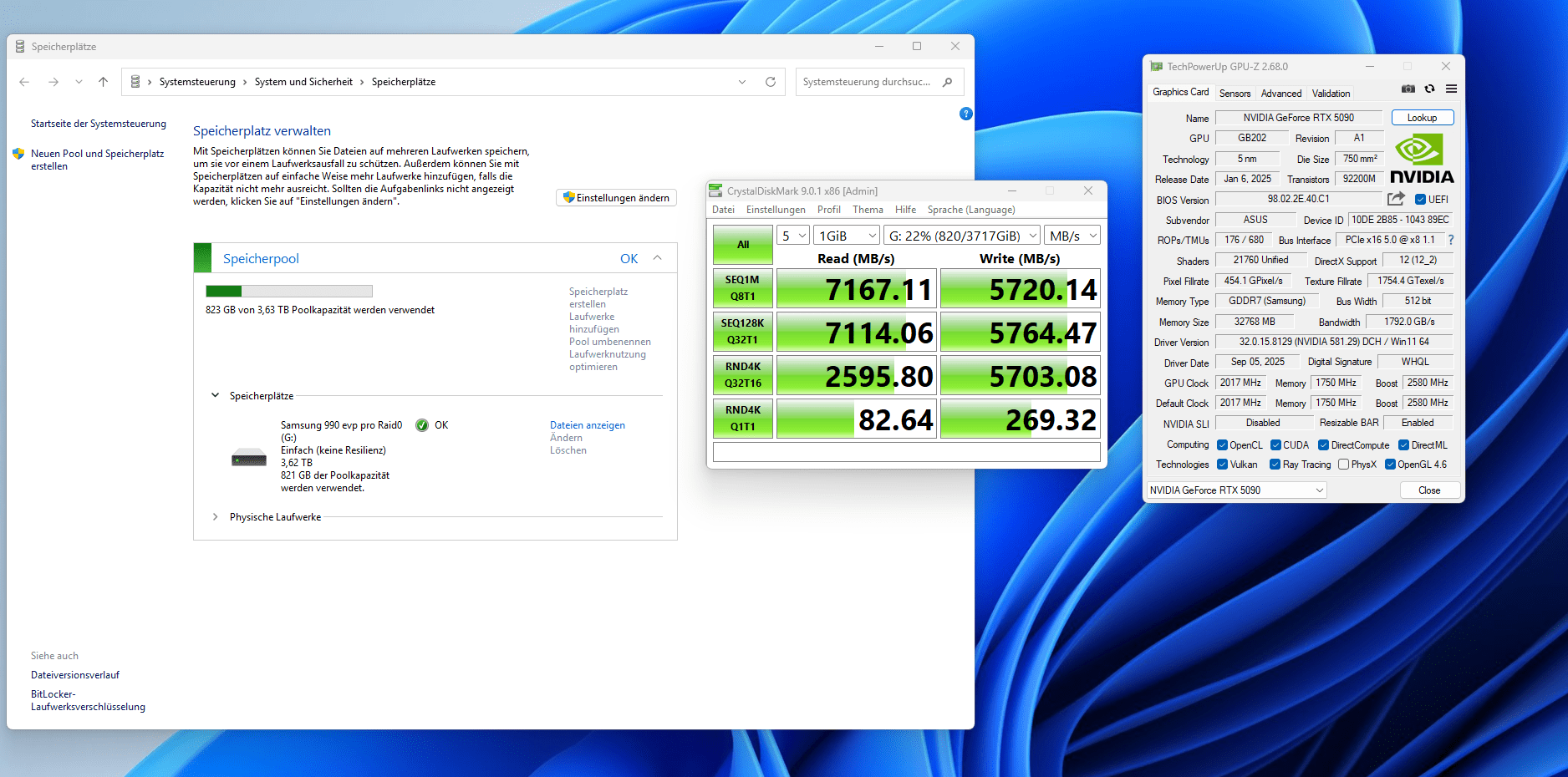This screenshot has width=1568, height=777.
Task: Open Dateien anzeigen link
Action: [x=588, y=425]
